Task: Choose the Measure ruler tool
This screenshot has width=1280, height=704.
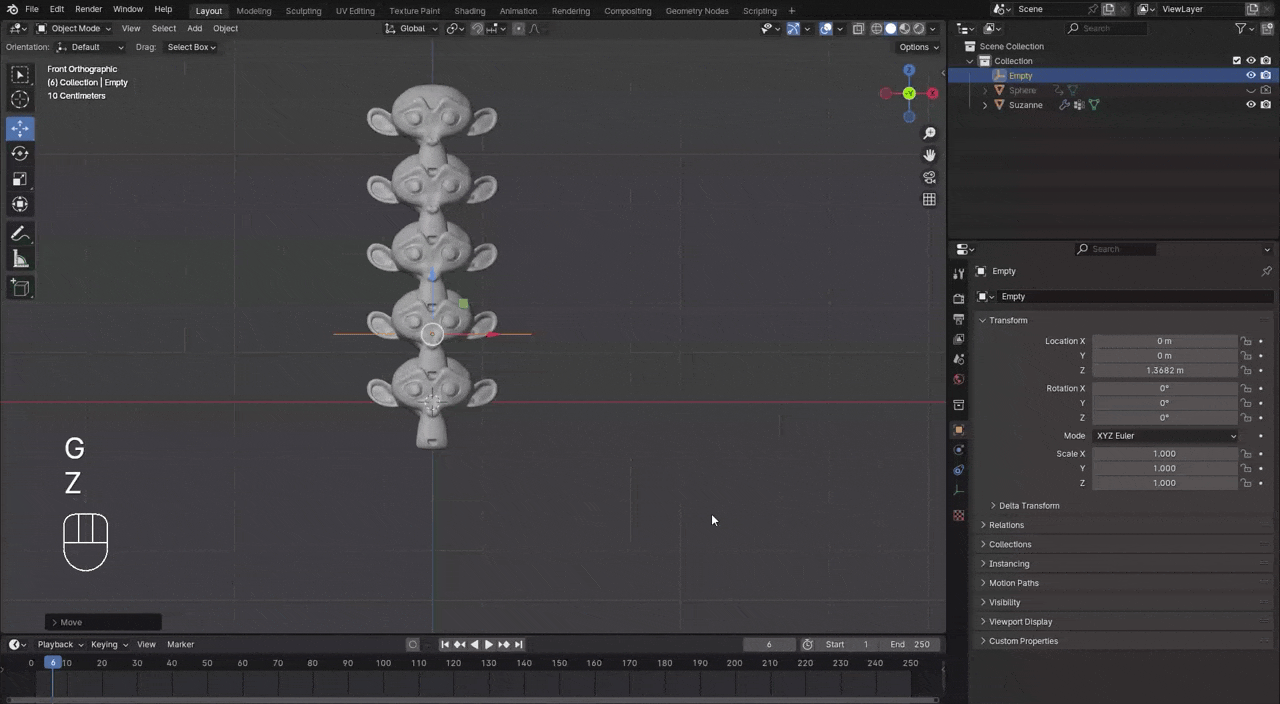Action: pyautogui.click(x=20, y=260)
